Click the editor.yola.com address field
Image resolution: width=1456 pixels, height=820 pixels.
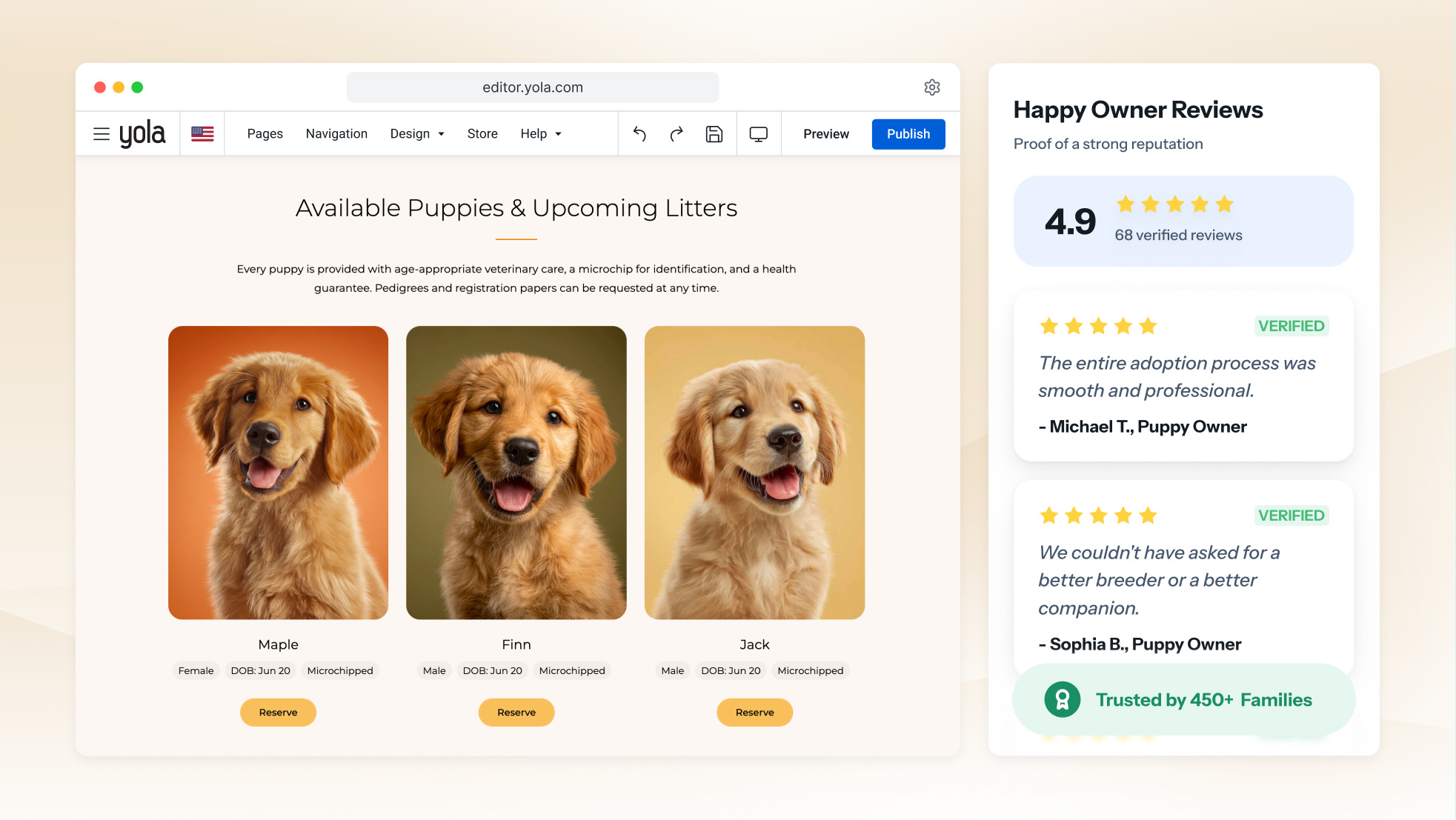click(x=533, y=87)
